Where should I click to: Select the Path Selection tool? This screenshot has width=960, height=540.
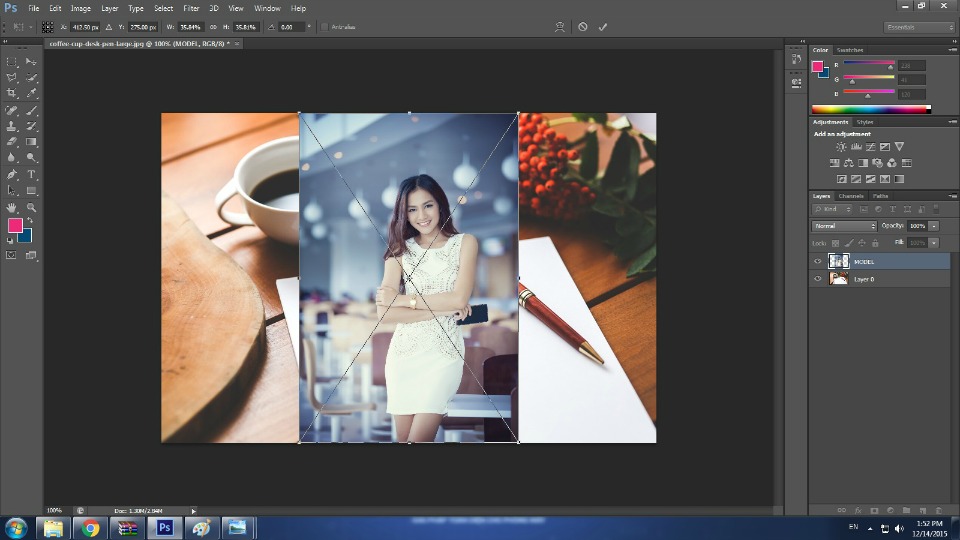(x=12, y=190)
